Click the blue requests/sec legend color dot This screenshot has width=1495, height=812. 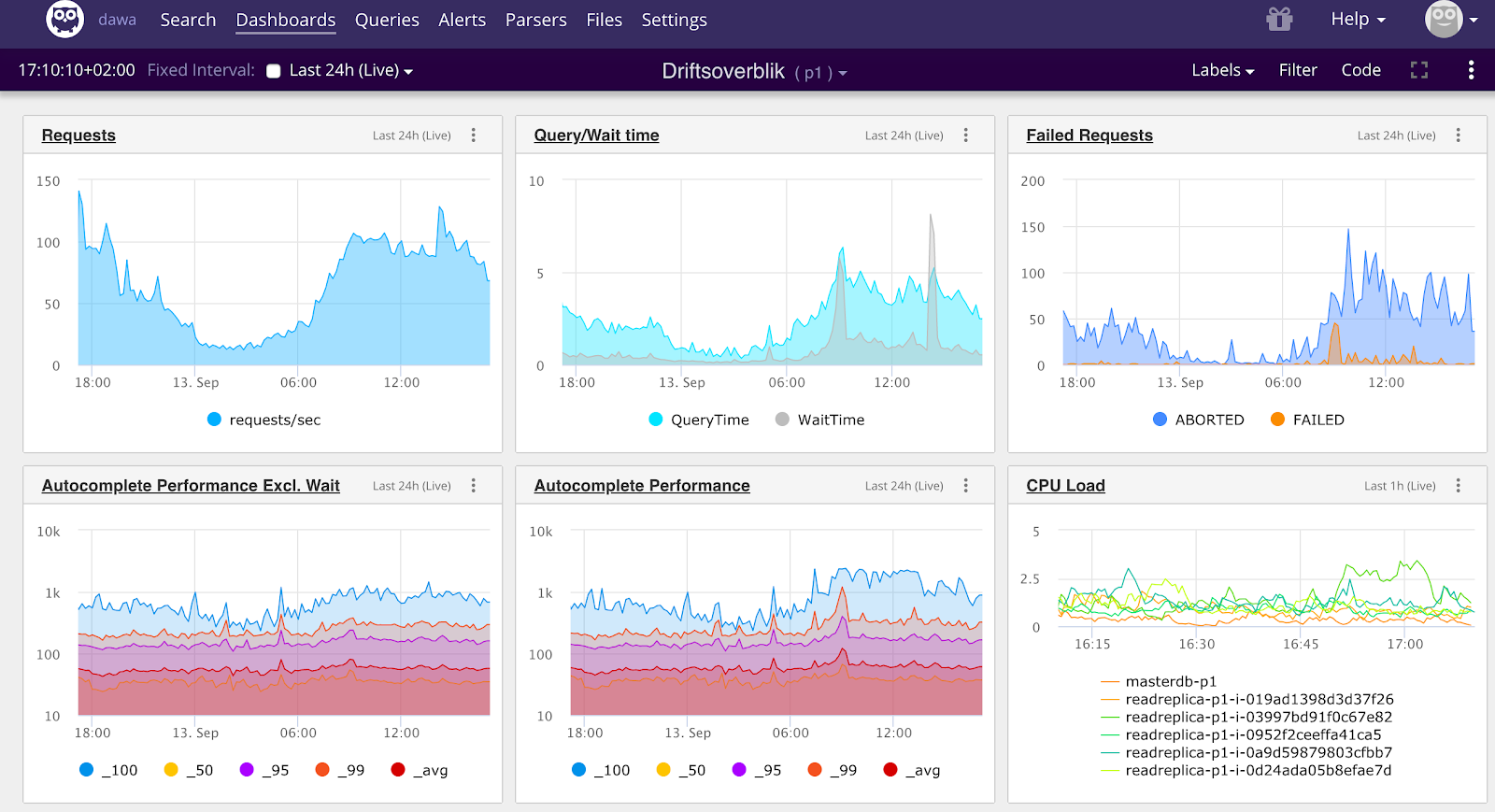(214, 420)
